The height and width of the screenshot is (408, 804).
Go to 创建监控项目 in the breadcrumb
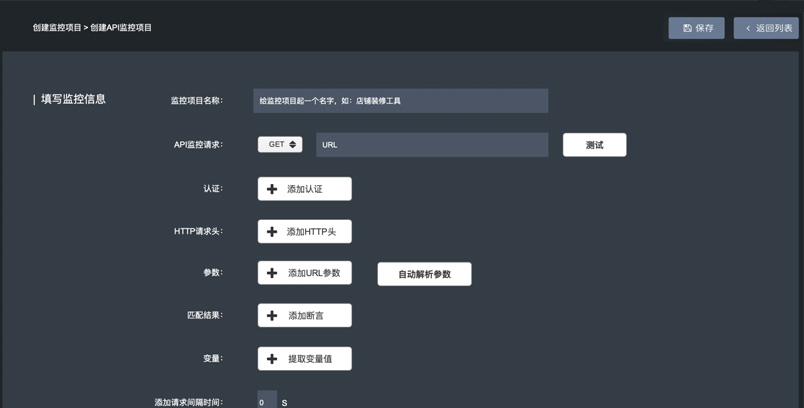tap(57, 28)
